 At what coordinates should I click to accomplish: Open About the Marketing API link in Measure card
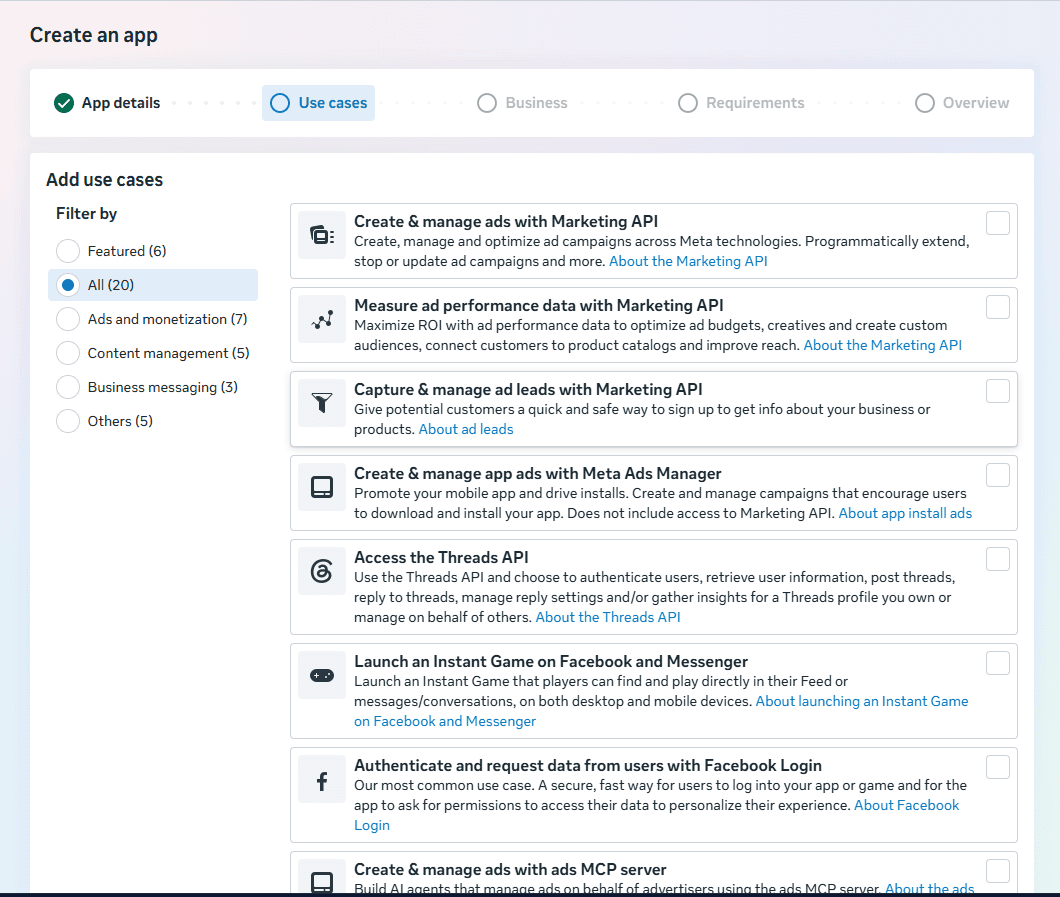[x=882, y=345]
